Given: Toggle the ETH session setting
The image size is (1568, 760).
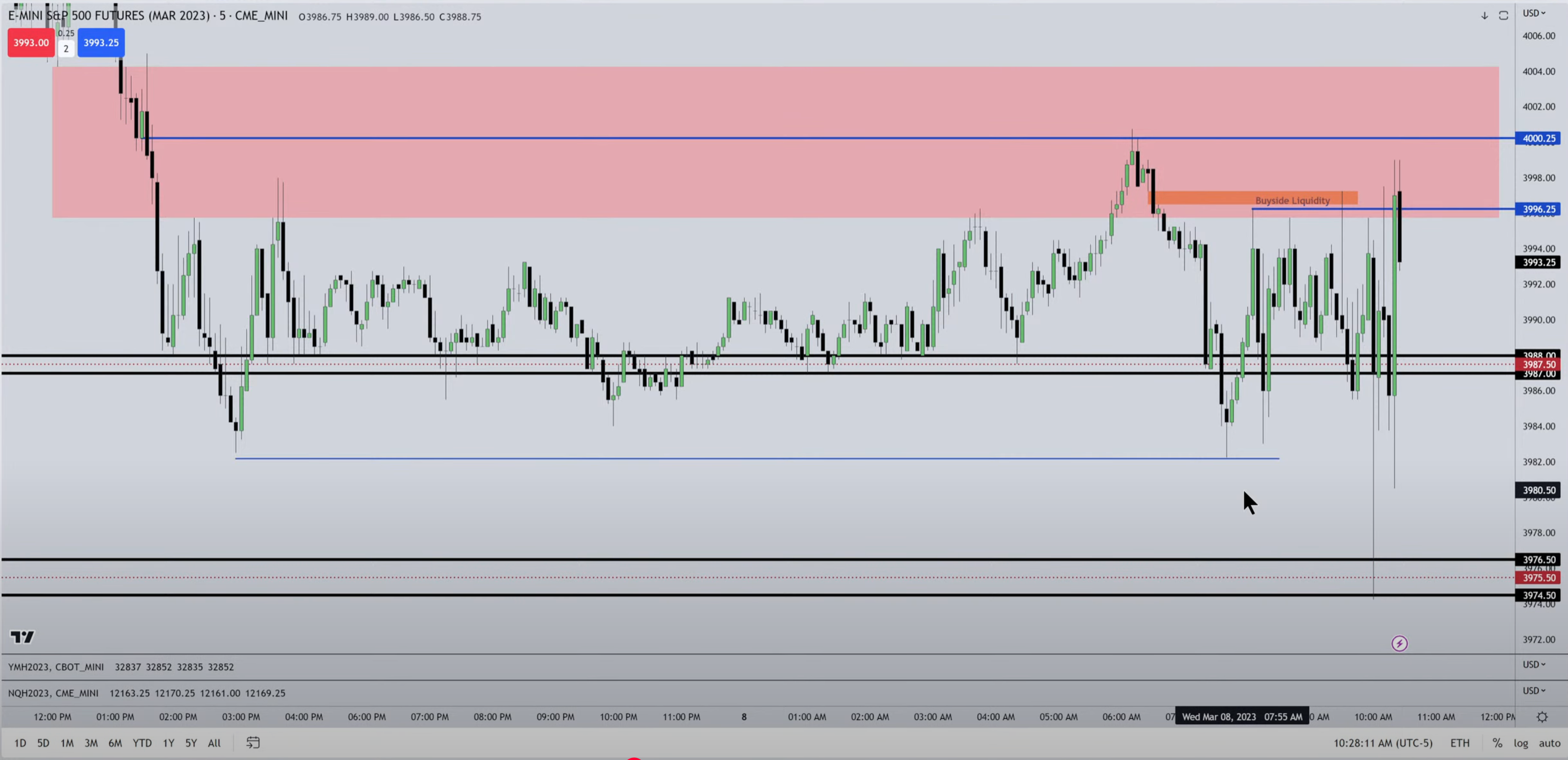Looking at the screenshot, I should click(1460, 743).
